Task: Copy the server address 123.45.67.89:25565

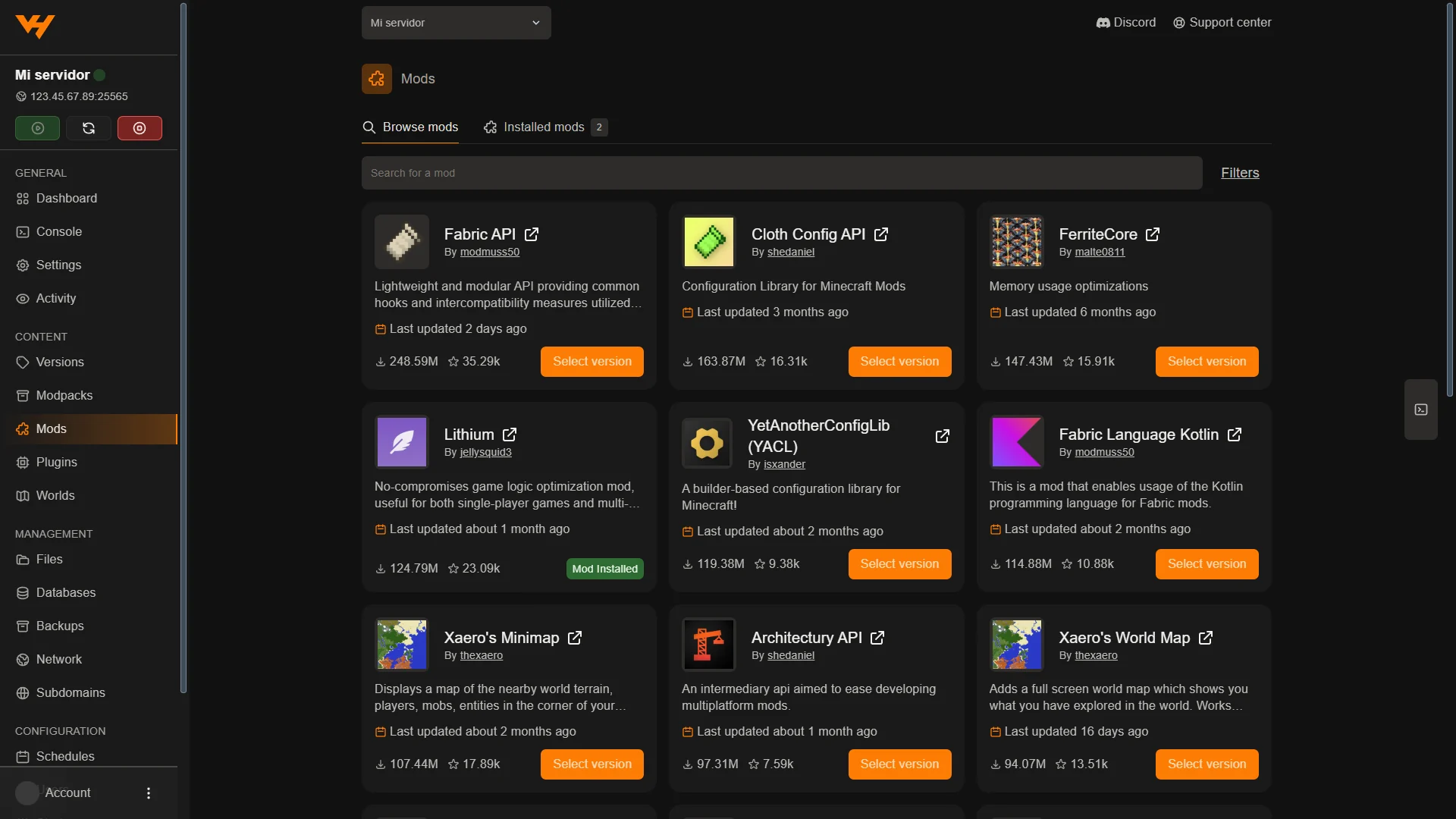Action: coord(72,96)
